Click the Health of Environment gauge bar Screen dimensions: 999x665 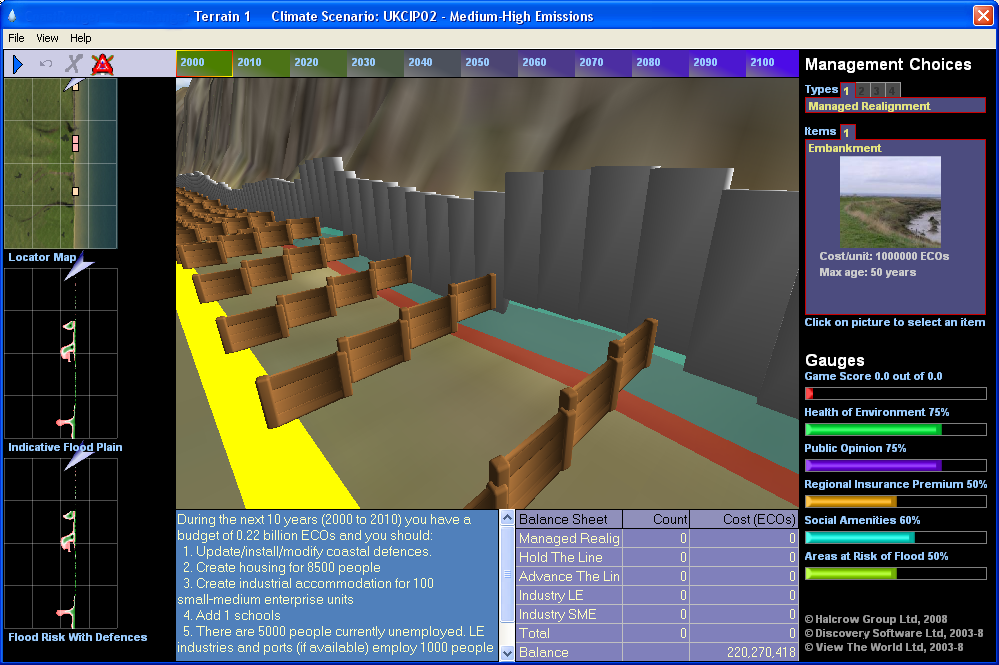(x=895, y=429)
